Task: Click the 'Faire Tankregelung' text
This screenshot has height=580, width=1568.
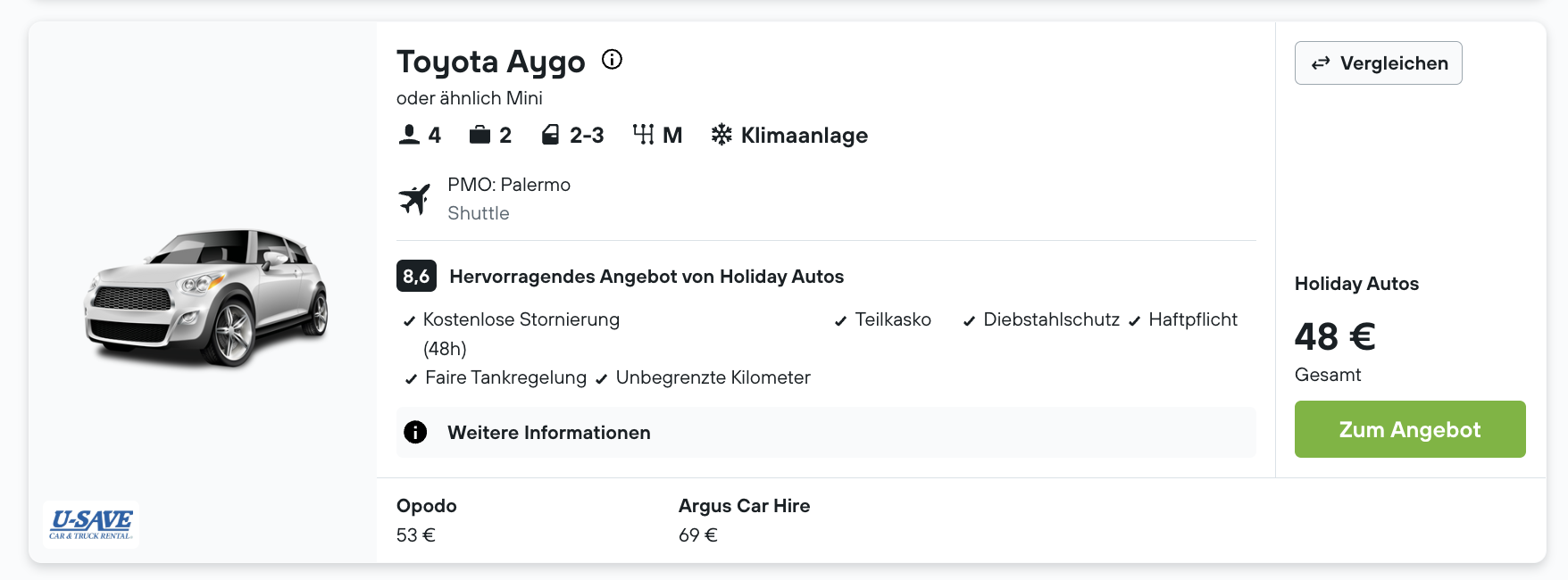Action: tap(505, 377)
